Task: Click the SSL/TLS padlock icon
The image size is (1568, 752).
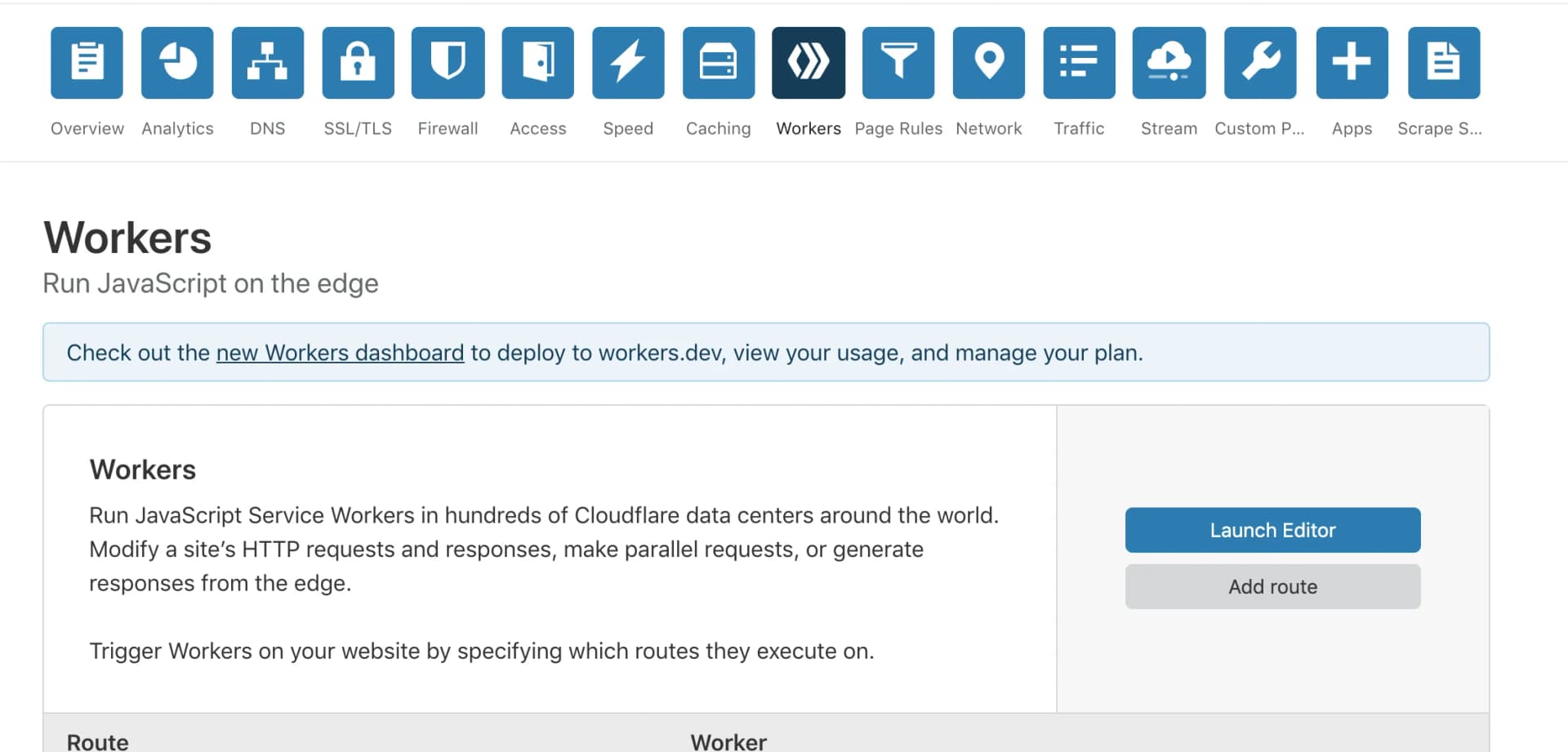Action: 358,62
